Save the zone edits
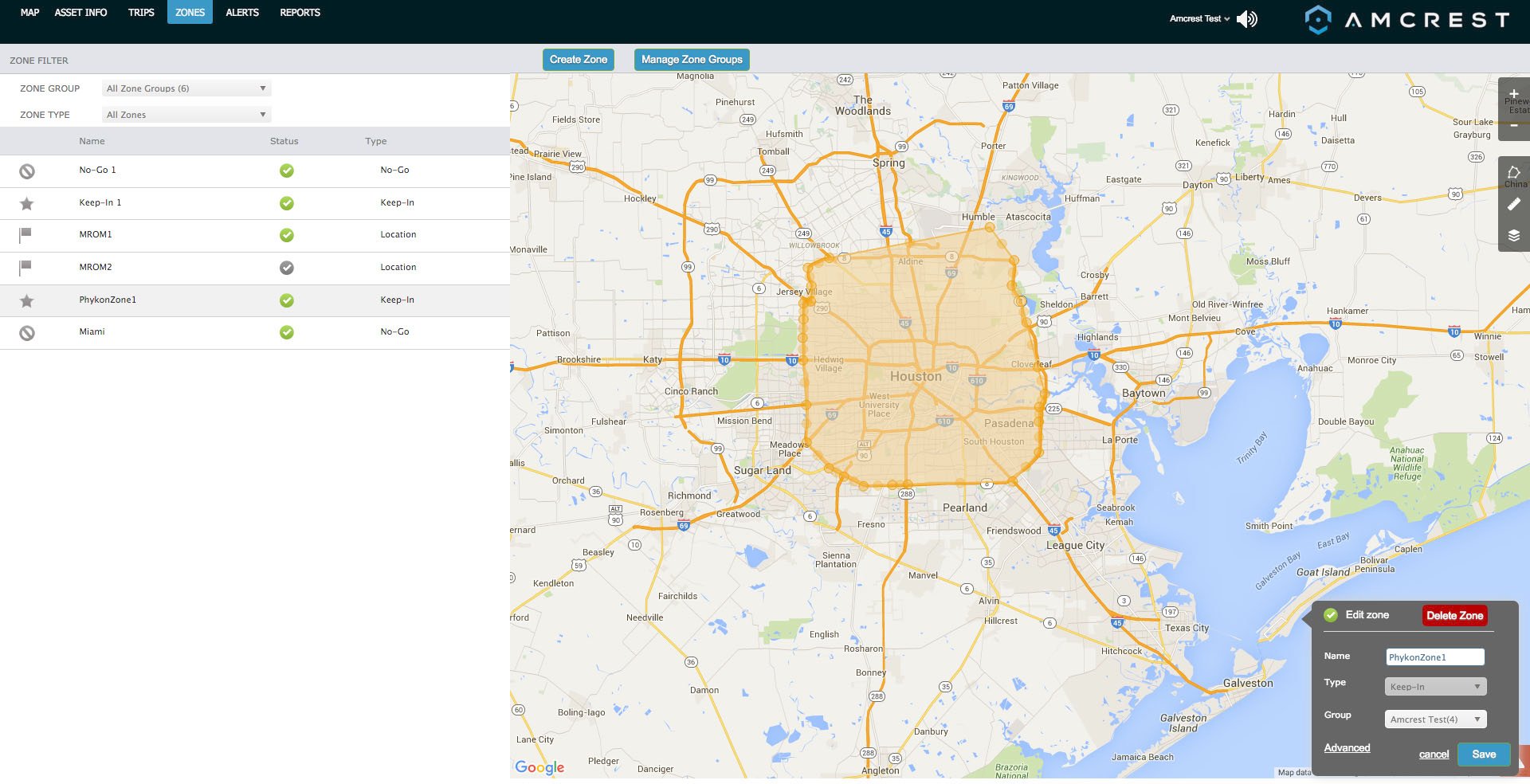Screen dimensions: 1530x784 pyautogui.click(x=1484, y=755)
